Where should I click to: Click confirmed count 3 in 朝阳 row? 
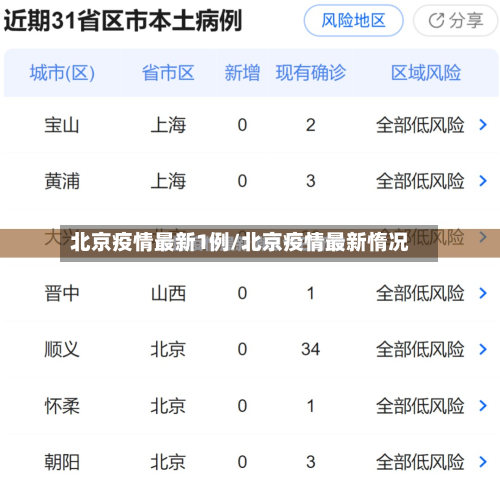[311, 462]
